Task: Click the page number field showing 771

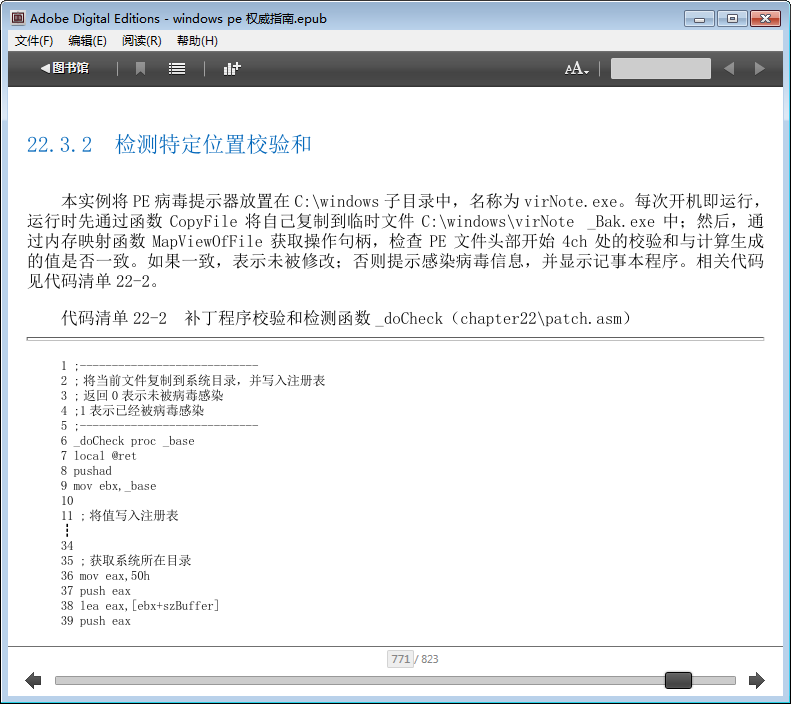Action: 400,659
